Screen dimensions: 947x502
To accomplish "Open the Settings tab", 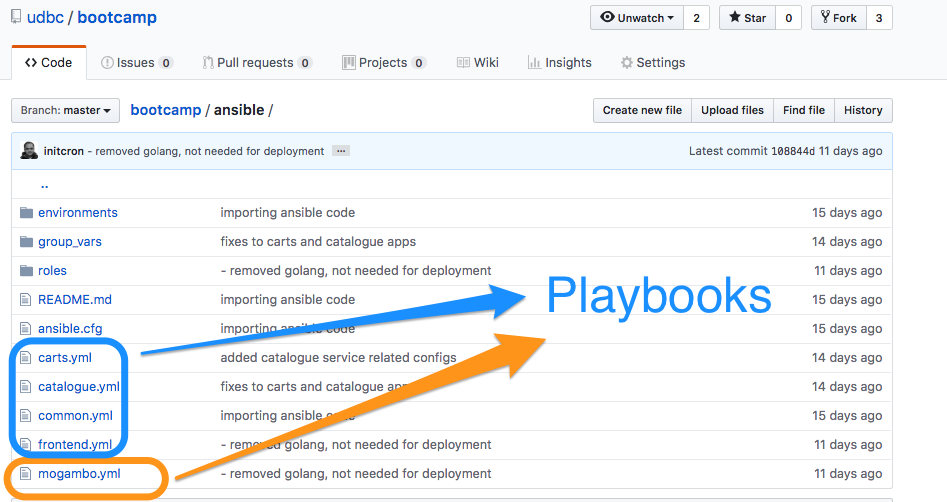I will tap(653, 63).
